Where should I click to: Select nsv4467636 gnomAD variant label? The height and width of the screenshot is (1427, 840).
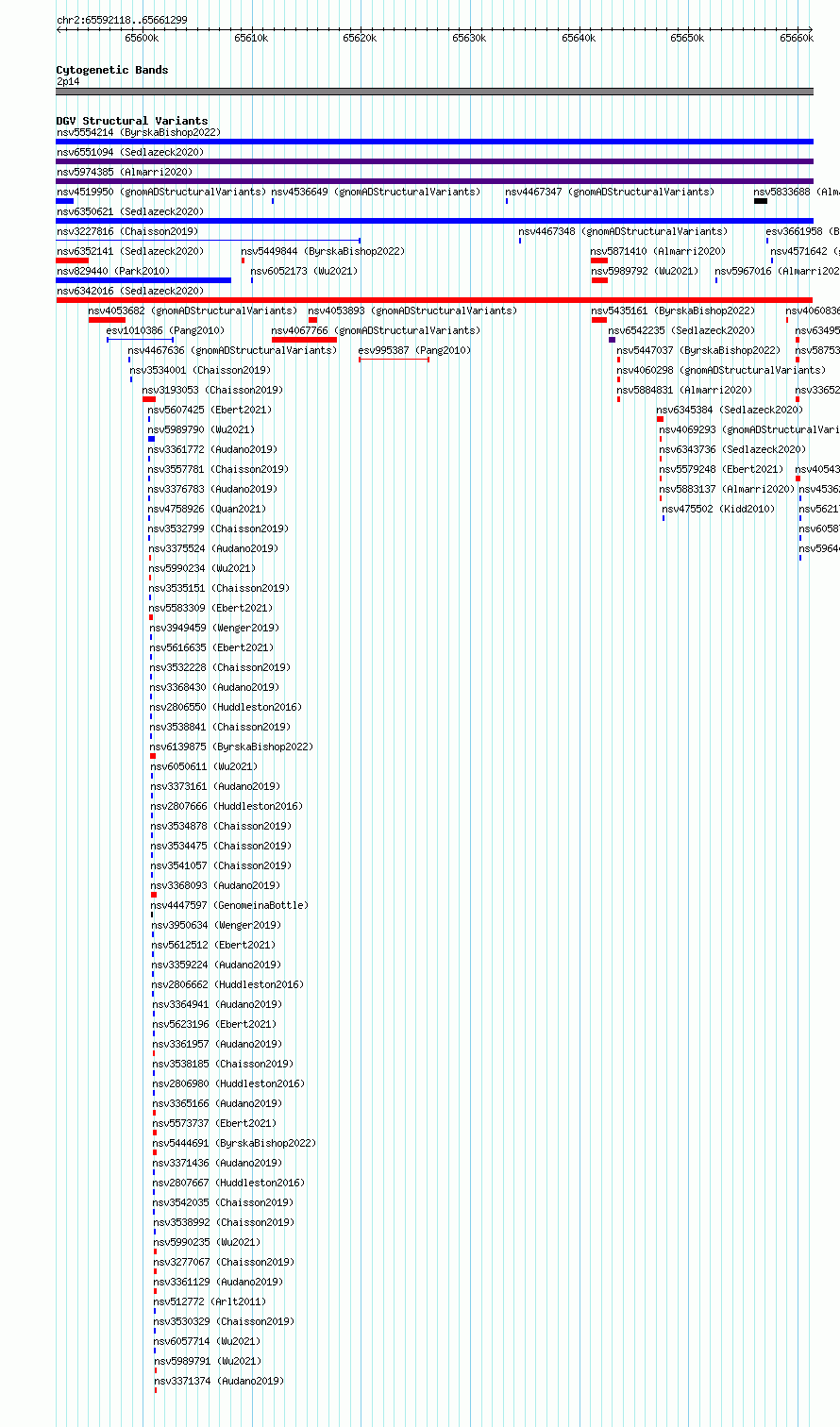(232, 351)
